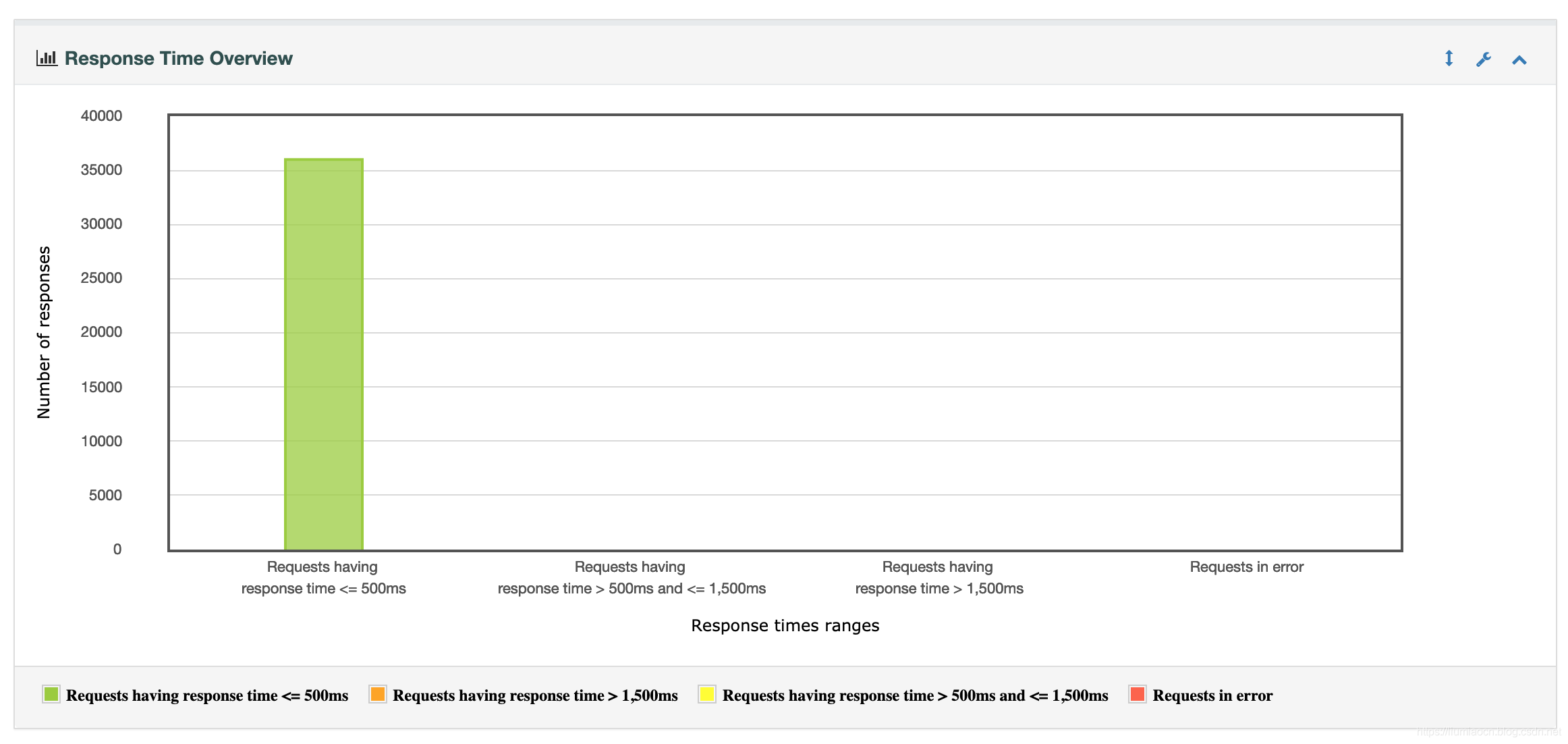1568x744 pixels.
Task: Click the green legend swatch for <= 500ms
Action: click(51, 694)
